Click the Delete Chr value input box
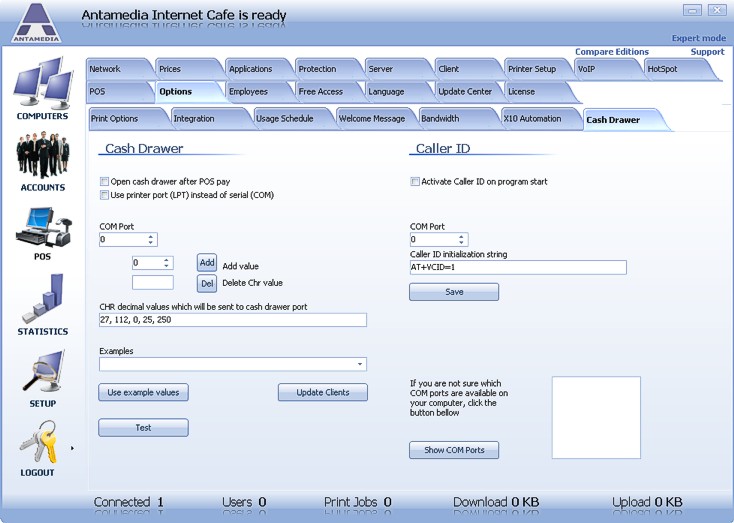This screenshot has width=734, height=523. point(153,282)
